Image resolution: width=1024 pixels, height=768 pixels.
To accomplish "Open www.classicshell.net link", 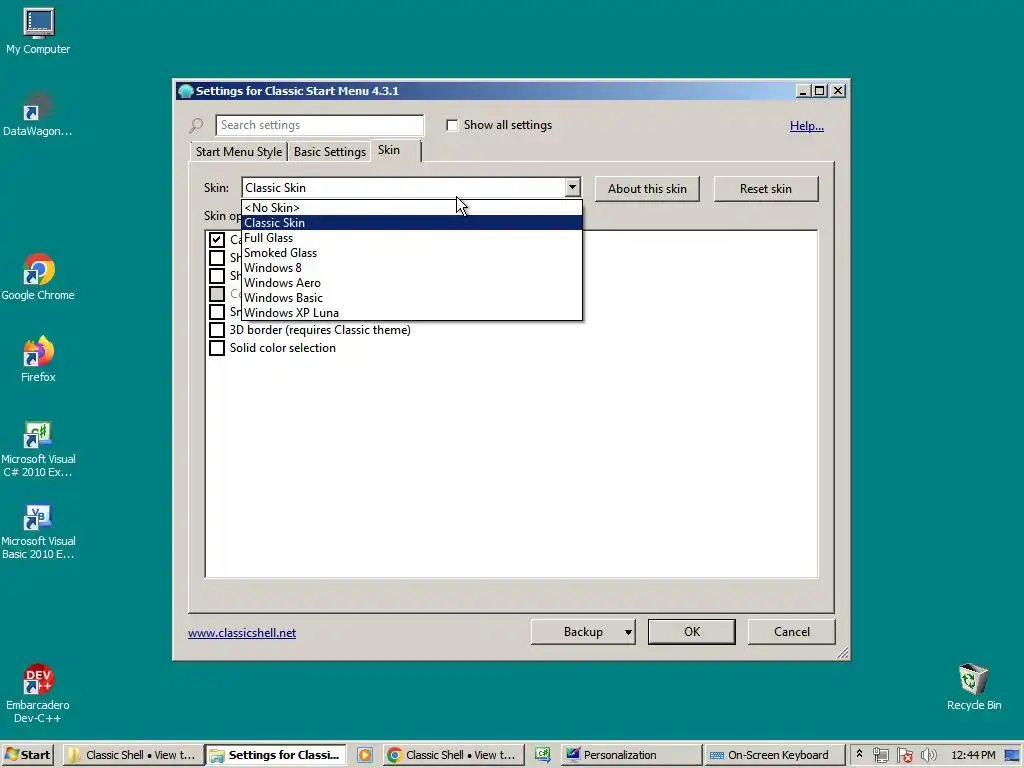I will tap(242, 633).
